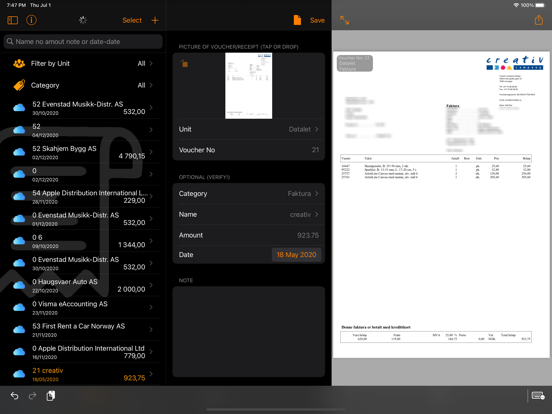Open Filter by Unit All chevron

tap(151, 63)
